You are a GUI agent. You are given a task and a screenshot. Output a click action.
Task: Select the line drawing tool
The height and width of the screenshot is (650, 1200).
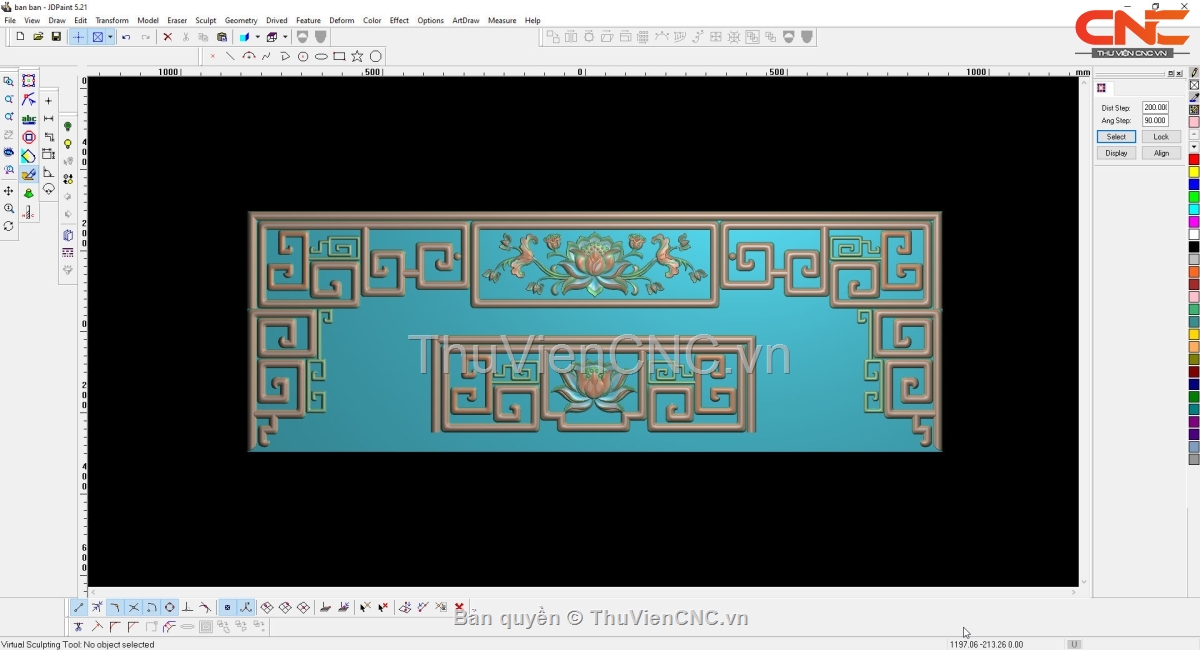tap(230, 57)
